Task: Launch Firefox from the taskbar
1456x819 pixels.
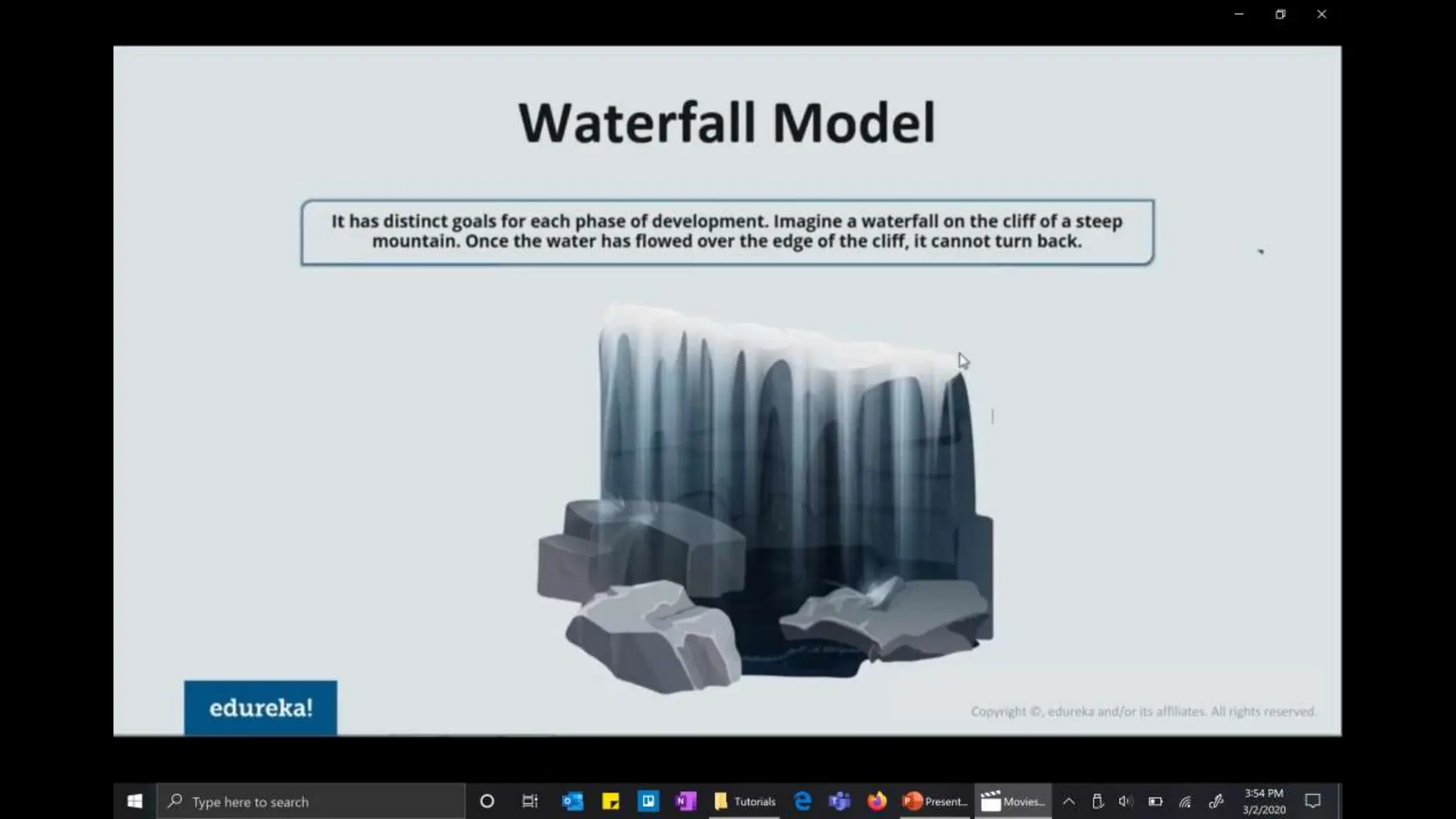Action: click(x=877, y=801)
